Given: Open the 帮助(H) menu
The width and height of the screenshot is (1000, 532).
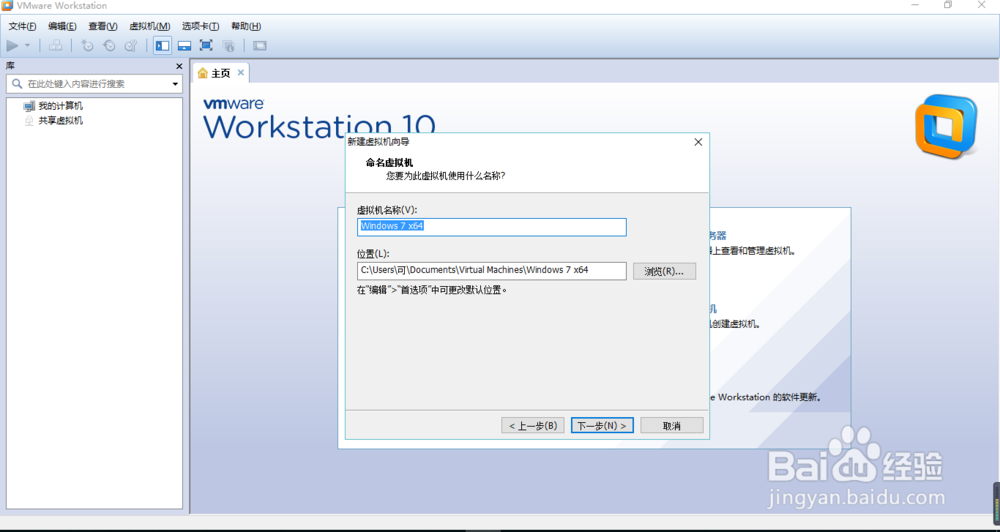Looking at the screenshot, I should pyautogui.click(x=246, y=26).
